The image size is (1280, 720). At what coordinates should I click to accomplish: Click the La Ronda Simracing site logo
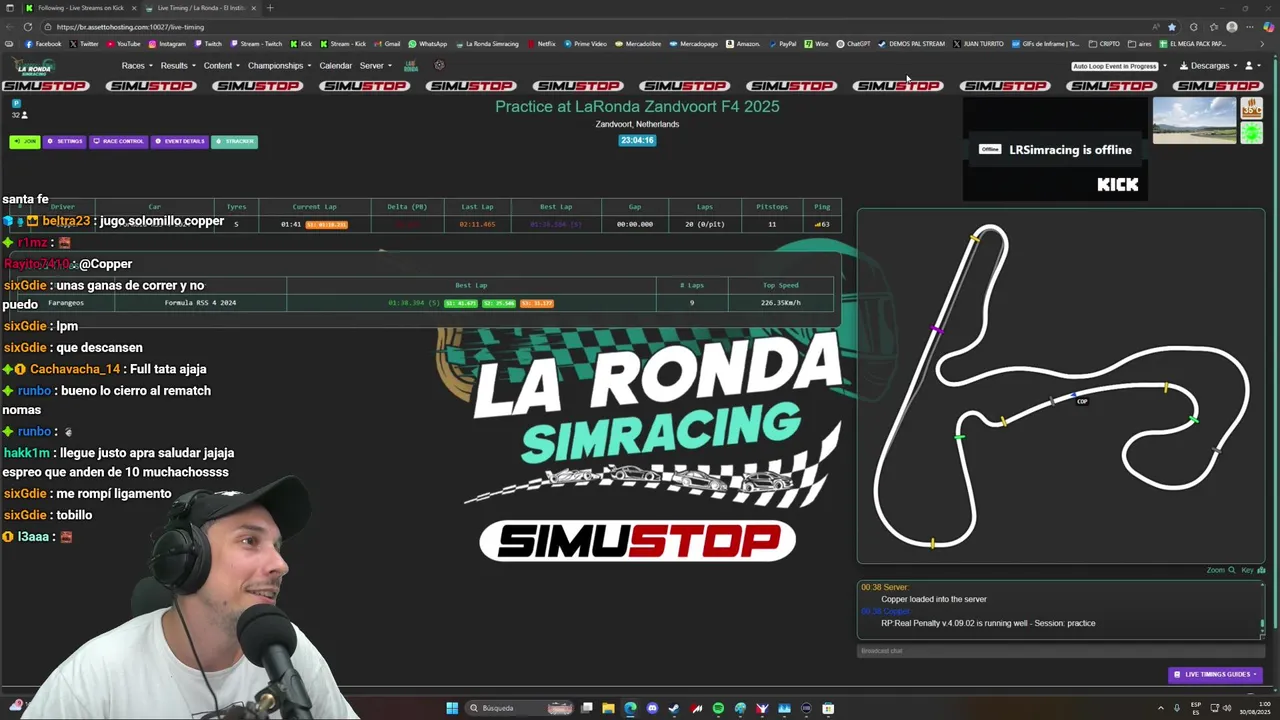pyautogui.click(x=34, y=67)
